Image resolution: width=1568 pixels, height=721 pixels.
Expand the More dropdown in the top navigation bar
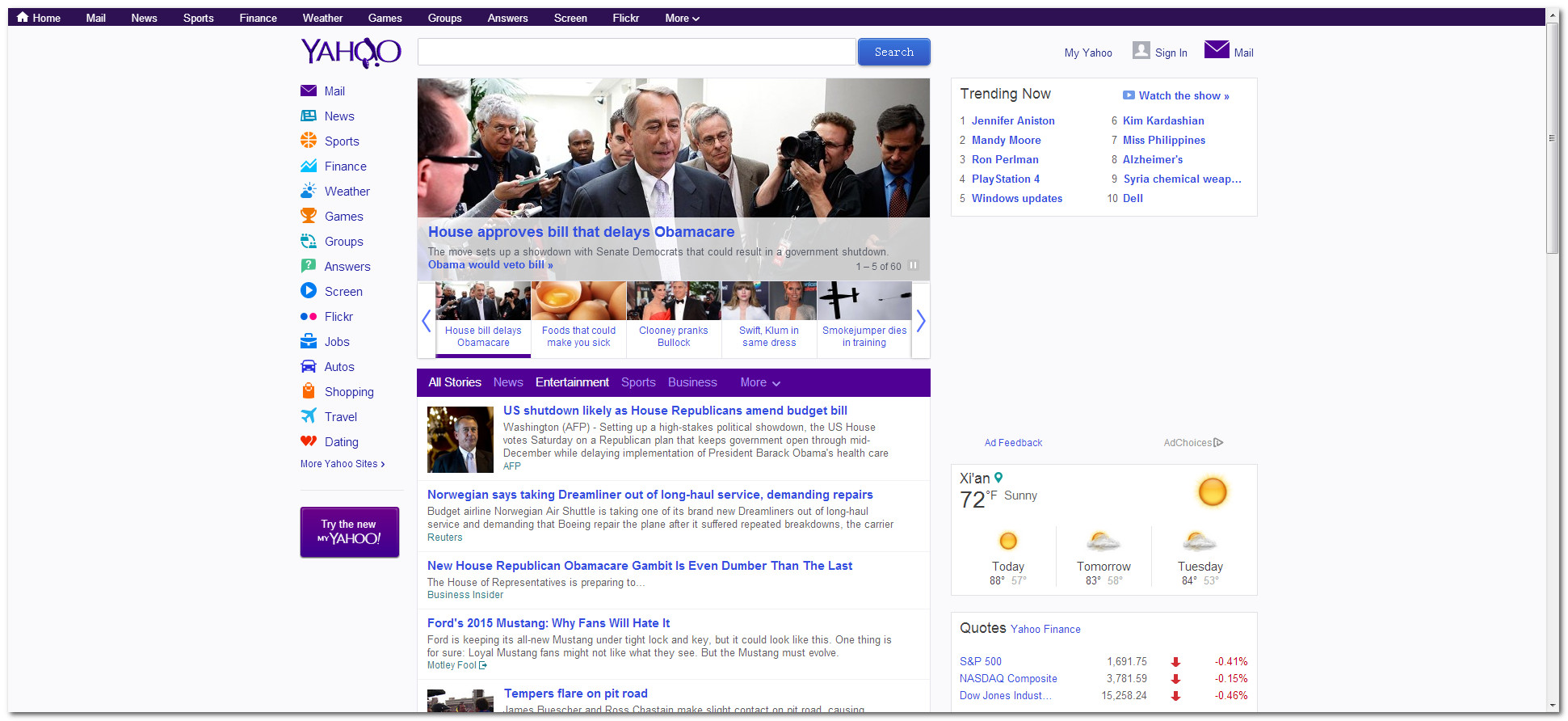[682, 18]
